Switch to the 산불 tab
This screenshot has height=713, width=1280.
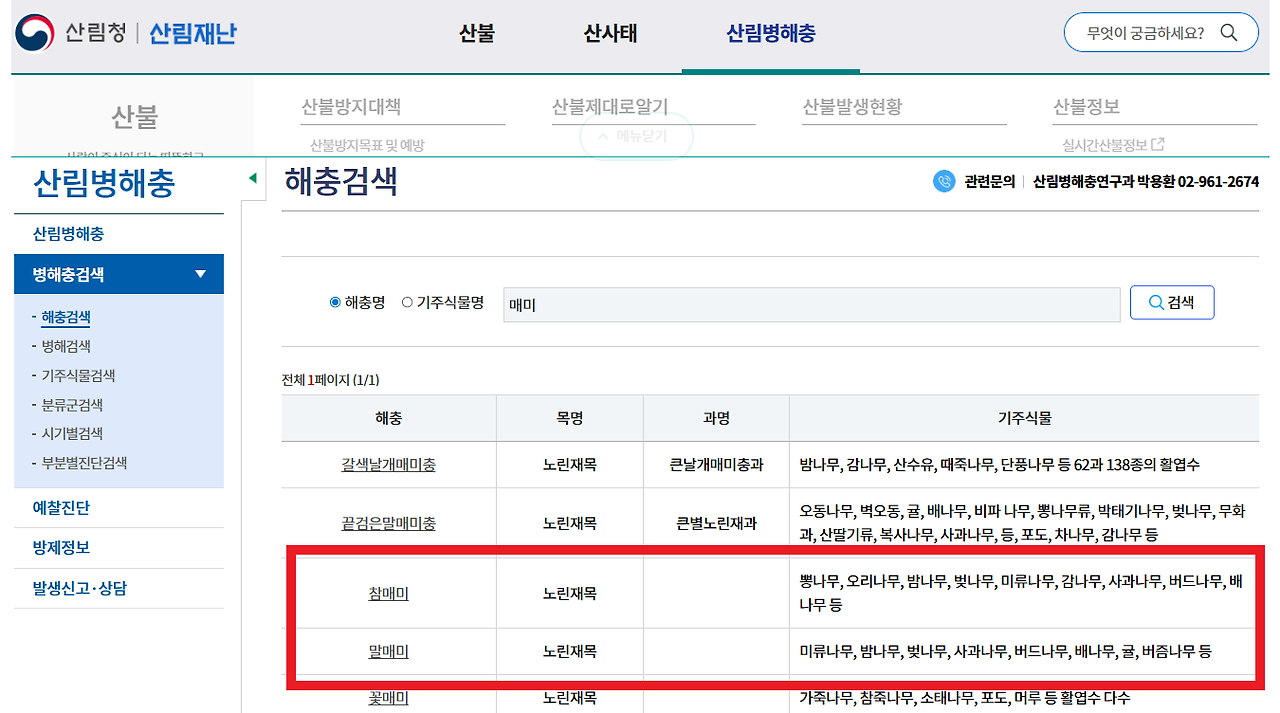476,32
